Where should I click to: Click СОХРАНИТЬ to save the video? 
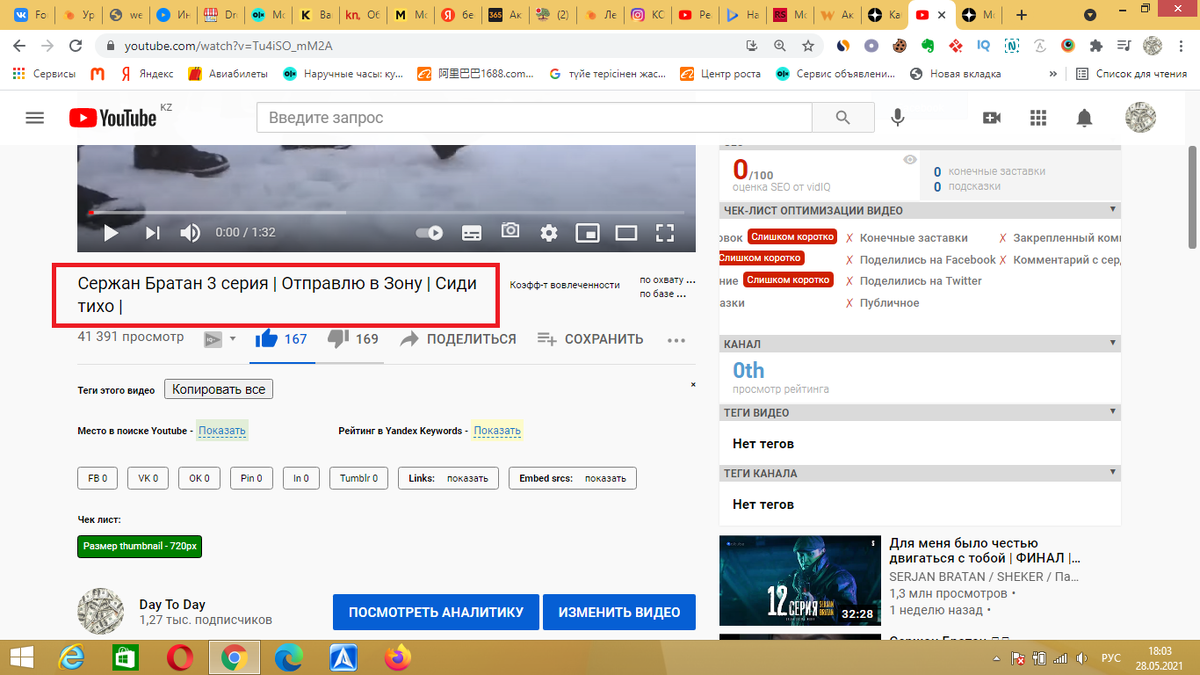click(x=590, y=339)
